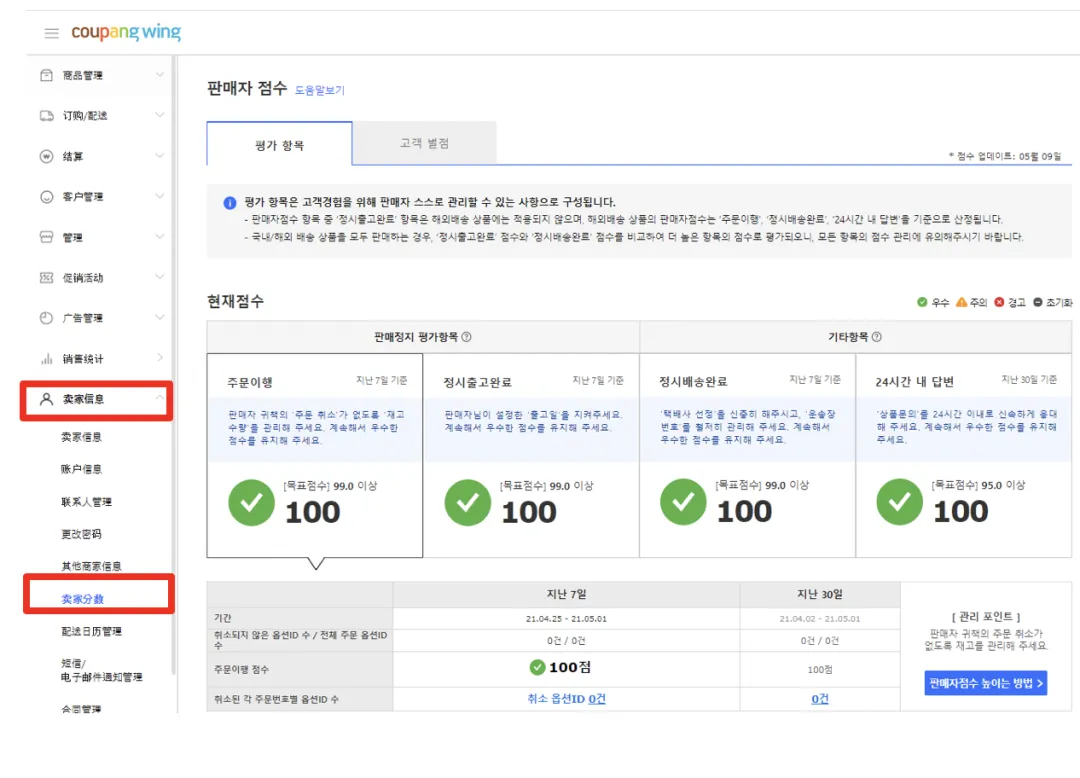
Task: Click the coupang wing logo
Action: (x=126, y=32)
